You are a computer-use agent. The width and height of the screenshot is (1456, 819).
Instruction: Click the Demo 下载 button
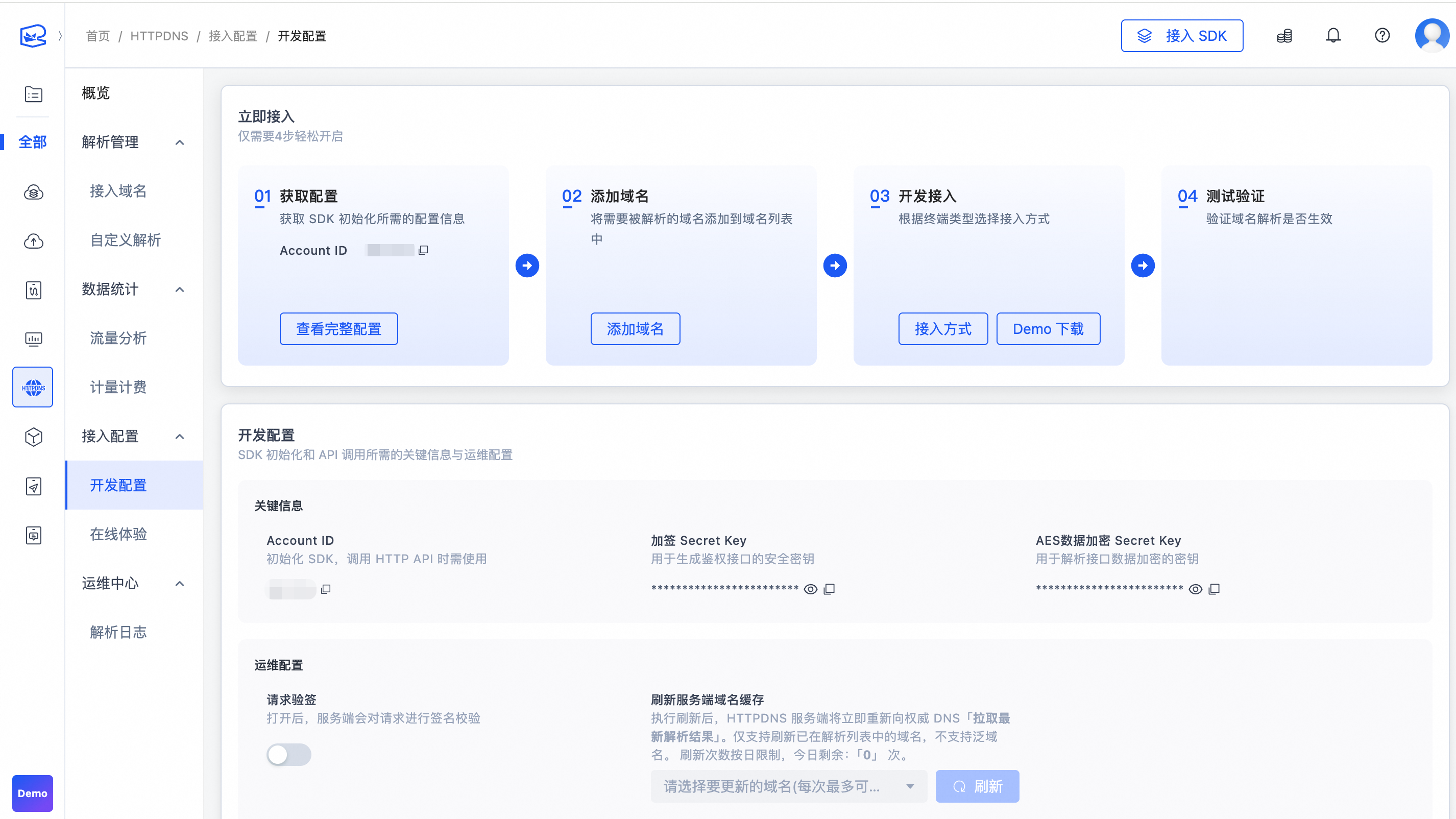(1048, 328)
